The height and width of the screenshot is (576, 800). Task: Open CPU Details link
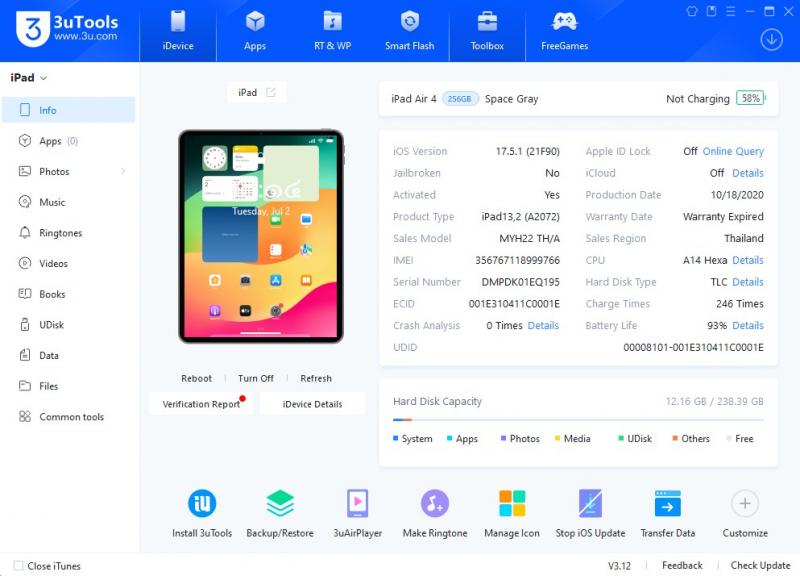[x=748, y=260]
